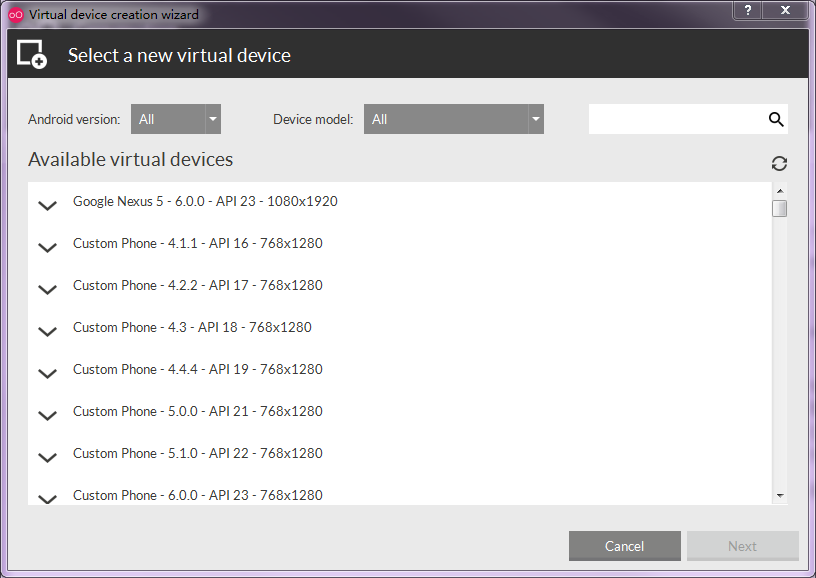Screen dimensions: 816x578
Task: Click the scrollbar down arrow
Action: pyautogui.click(x=780, y=496)
